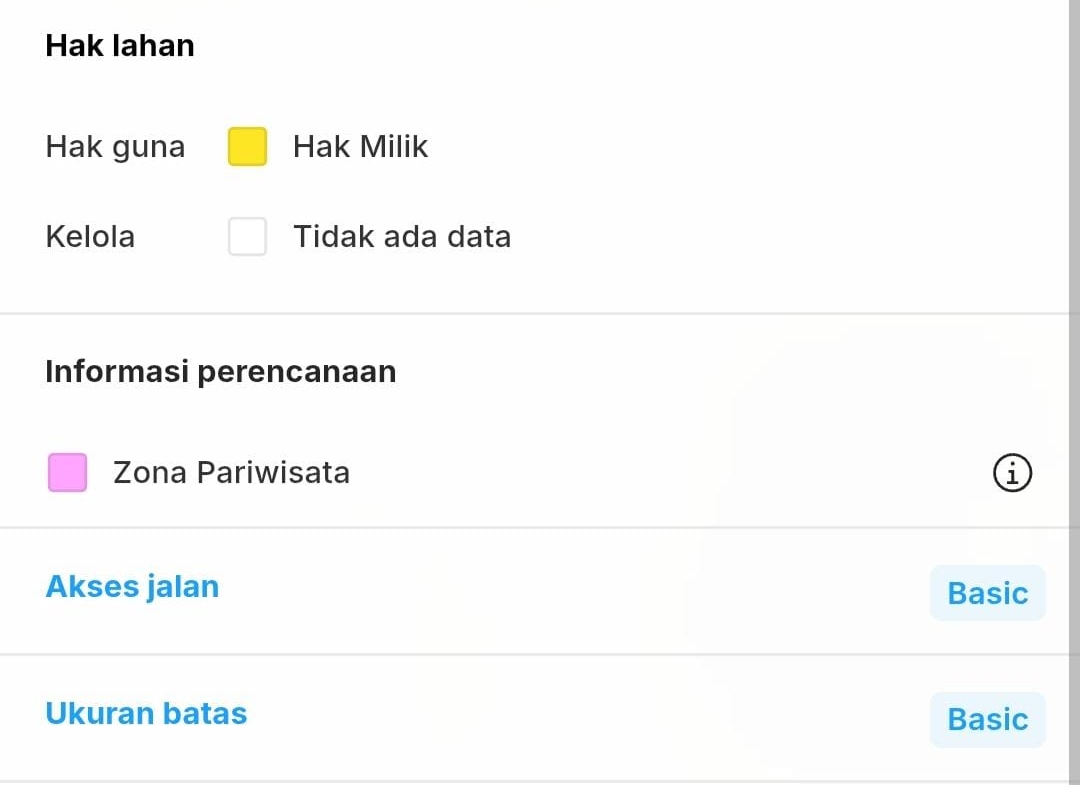Viewport: 1080px width, 785px height.
Task: Click the vertical scrollbar on the right edge
Action: [1074, 392]
